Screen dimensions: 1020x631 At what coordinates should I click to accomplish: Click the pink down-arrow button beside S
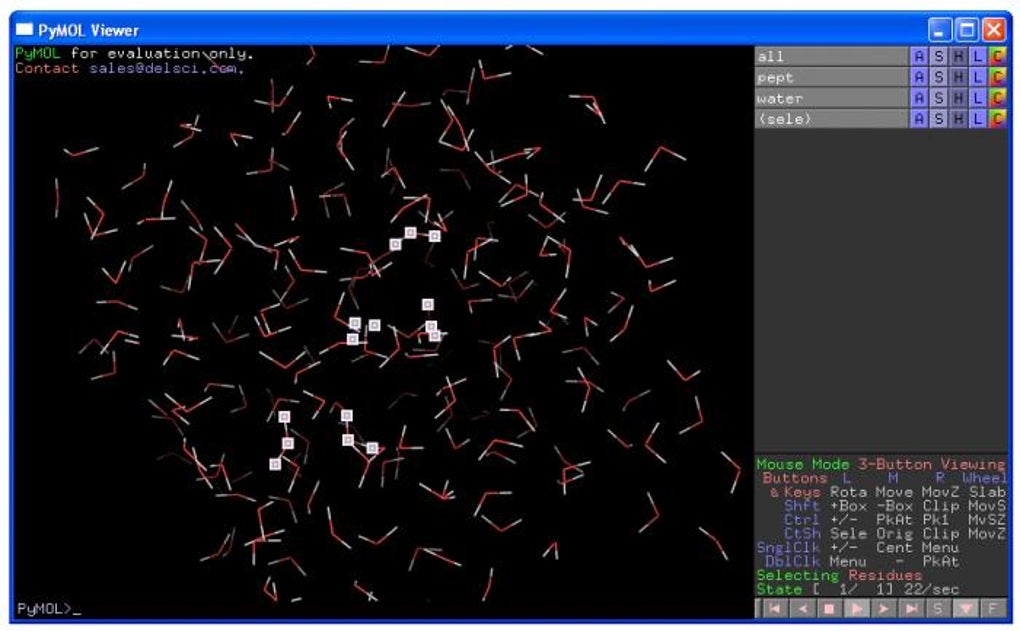tap(966, 609)
